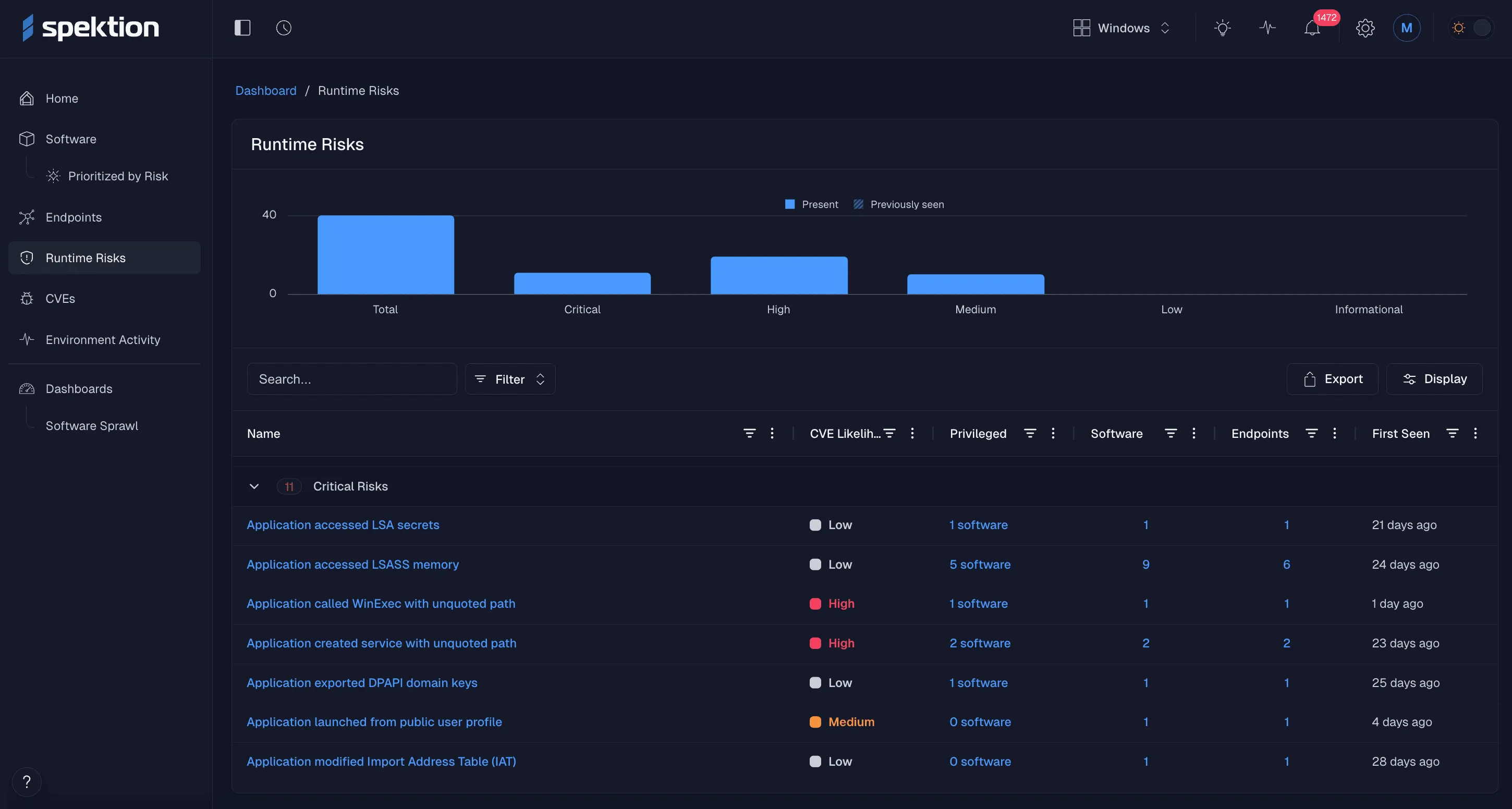Collapse the Critical Risks group

(254, 486)
